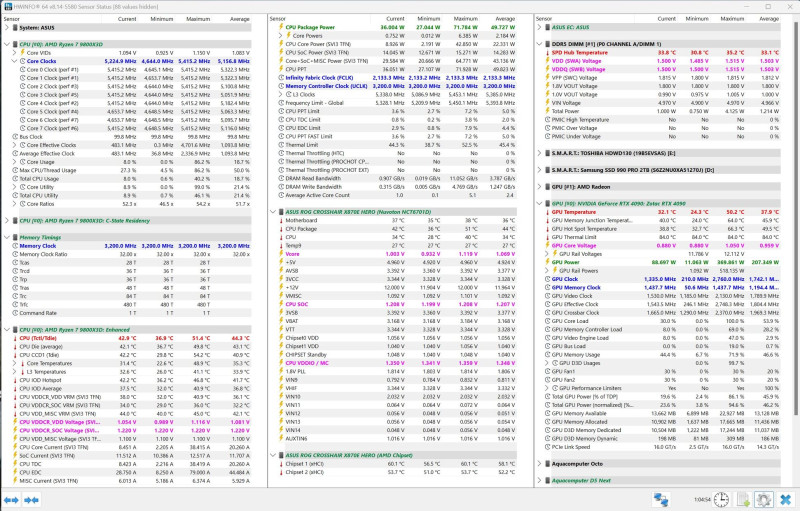Expand the System: ASUS sensor group
Image resolution: width=800 pixels, height=511 pixels.
coord(7,28)
